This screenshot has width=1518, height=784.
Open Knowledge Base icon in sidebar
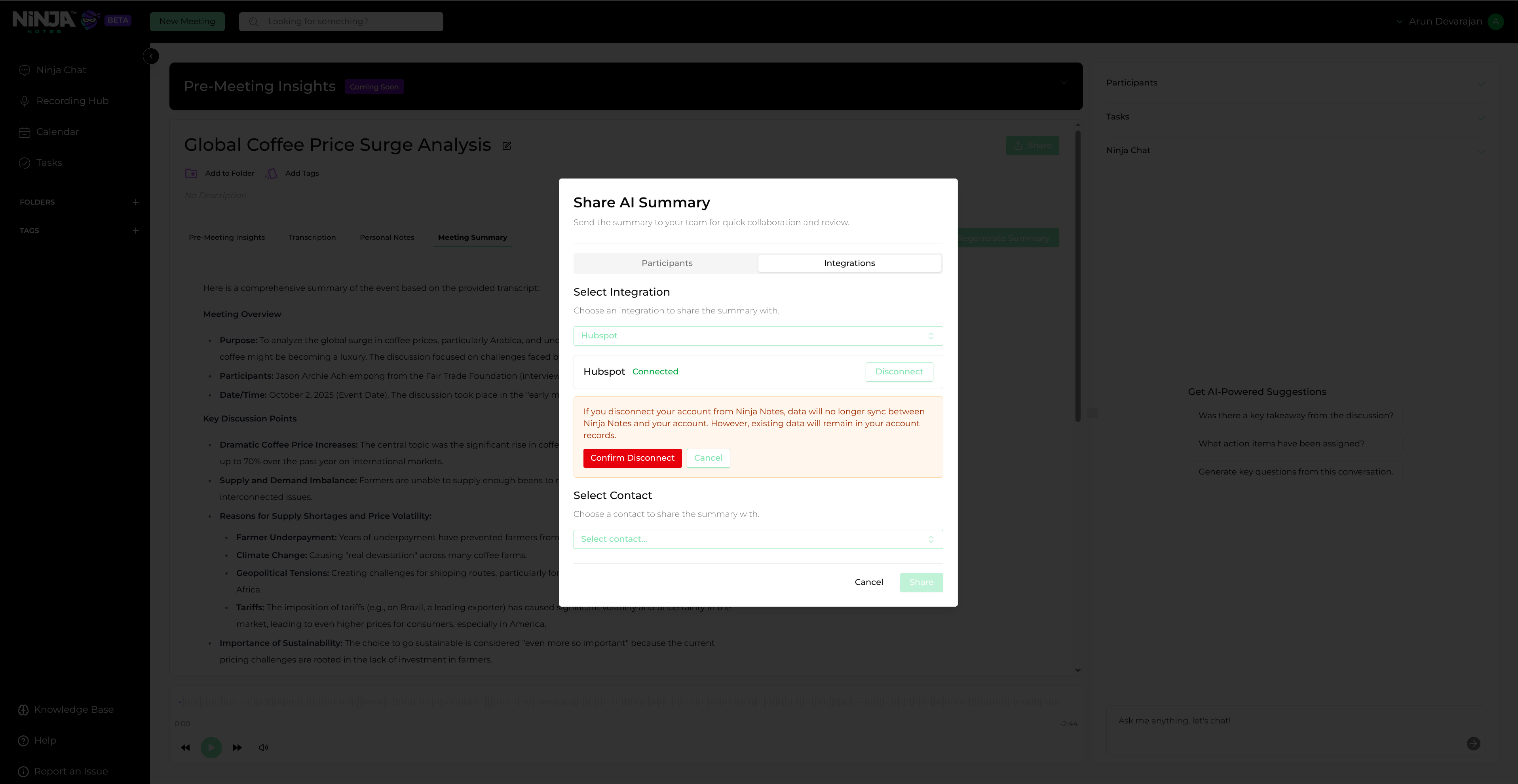pos(24,710)
